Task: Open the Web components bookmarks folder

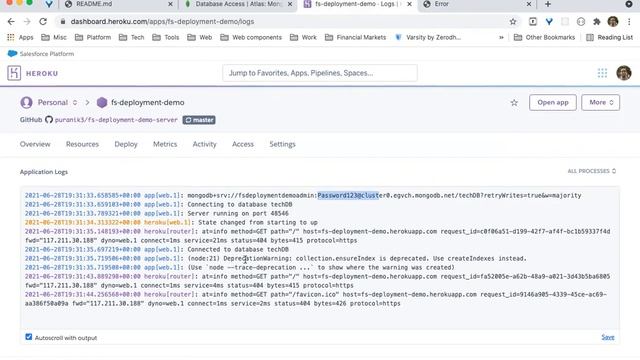Action: (x=251, y=37)
